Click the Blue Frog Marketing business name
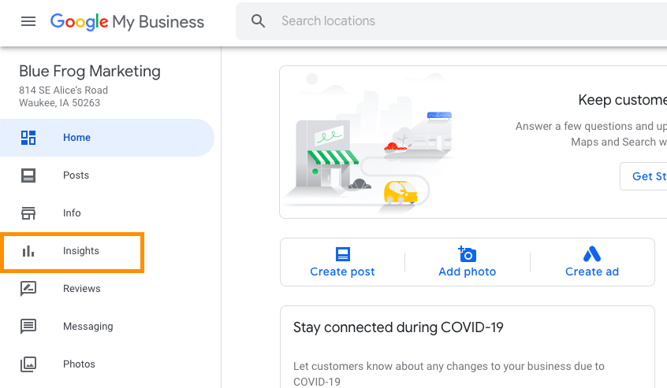The height and width of the screenshot is (388, 667). (x=90, y=71)
